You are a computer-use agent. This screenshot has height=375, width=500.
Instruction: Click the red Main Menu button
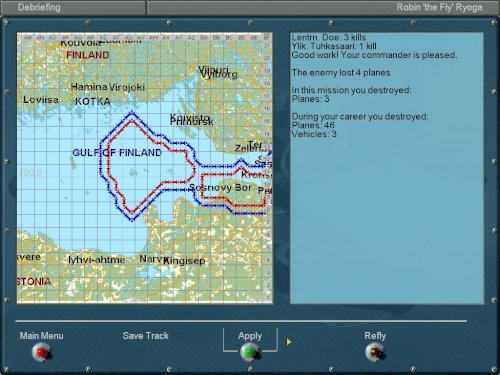41,352
